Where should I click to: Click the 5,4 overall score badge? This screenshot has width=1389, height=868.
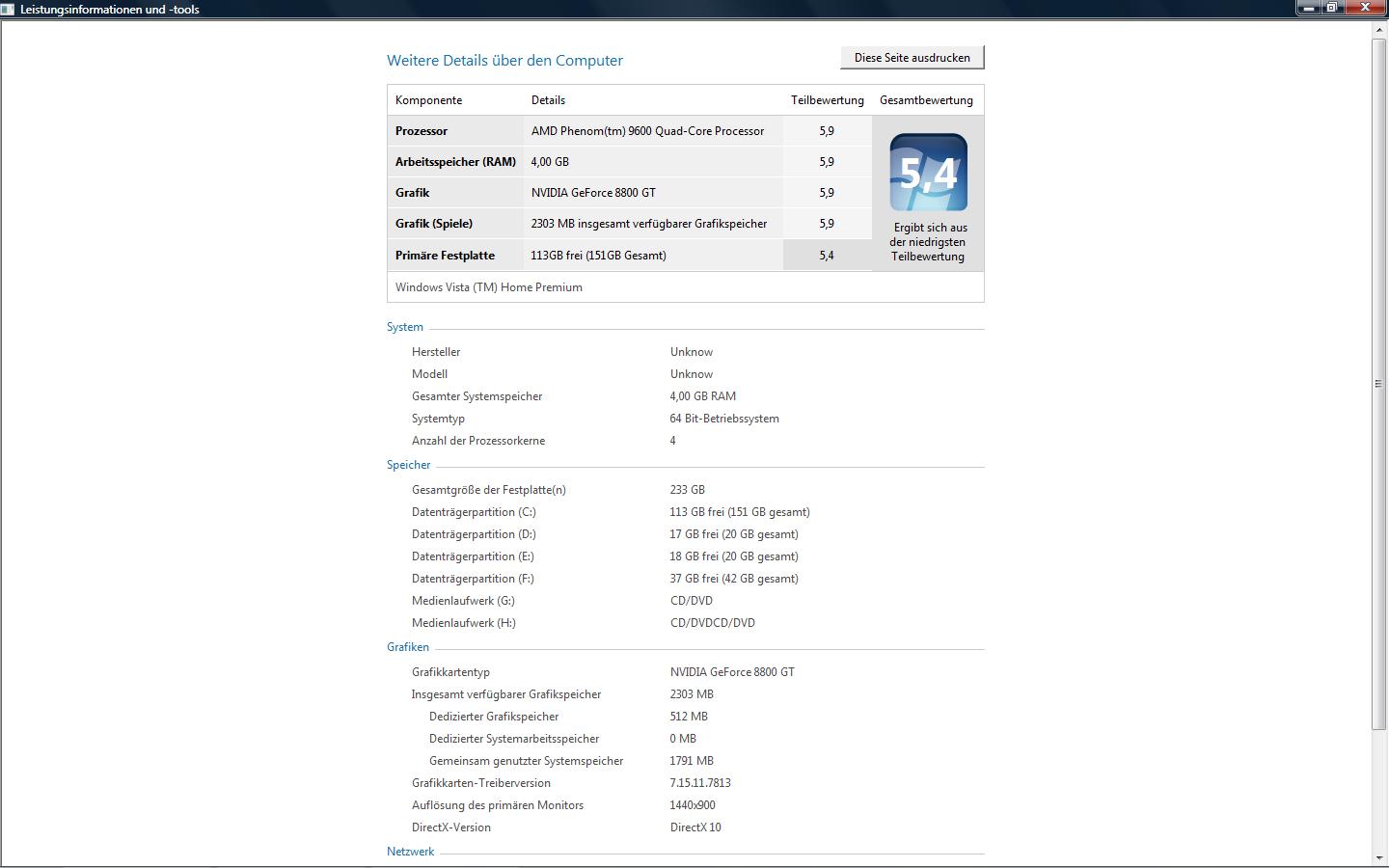928,173
